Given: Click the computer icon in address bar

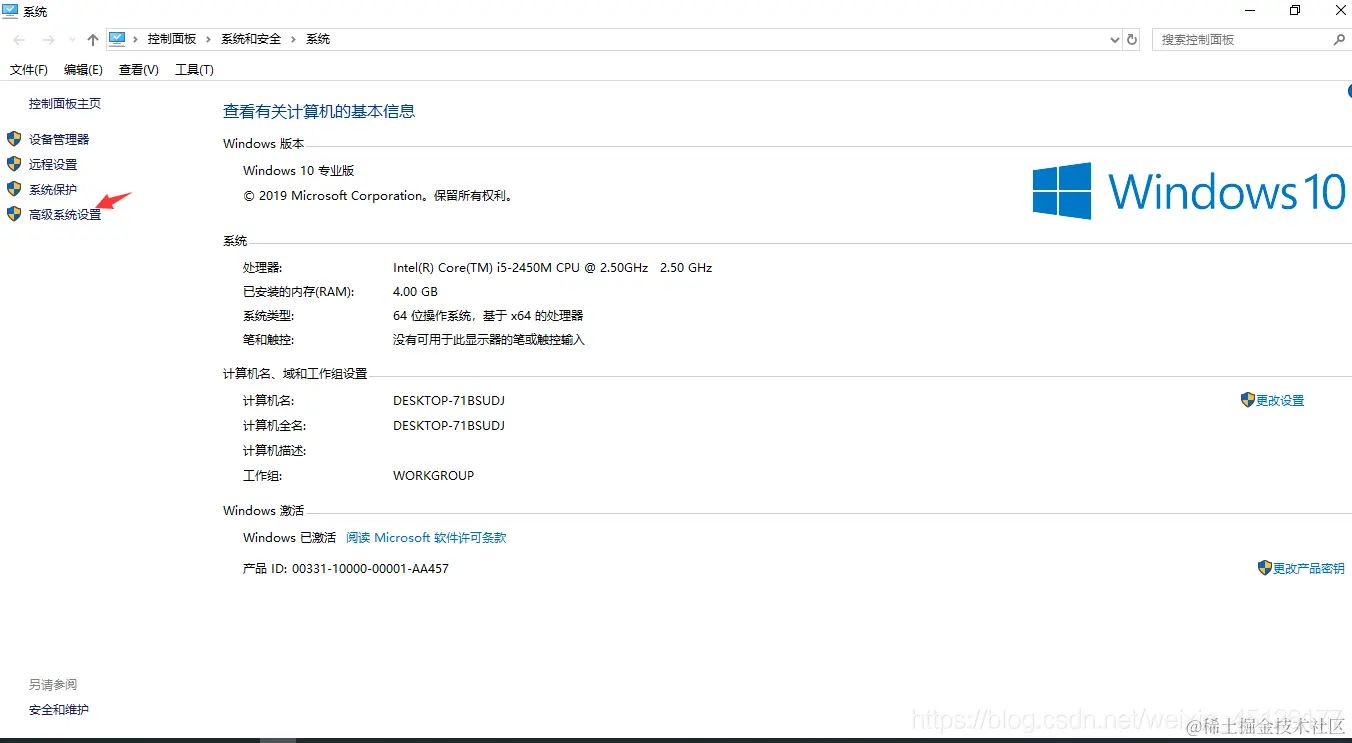Looking at the screenshot, I should click(x=117, y=39).
